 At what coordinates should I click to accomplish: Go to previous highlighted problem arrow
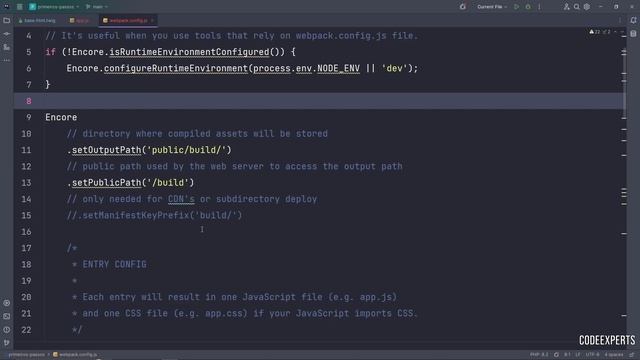[x=615, y=31]
